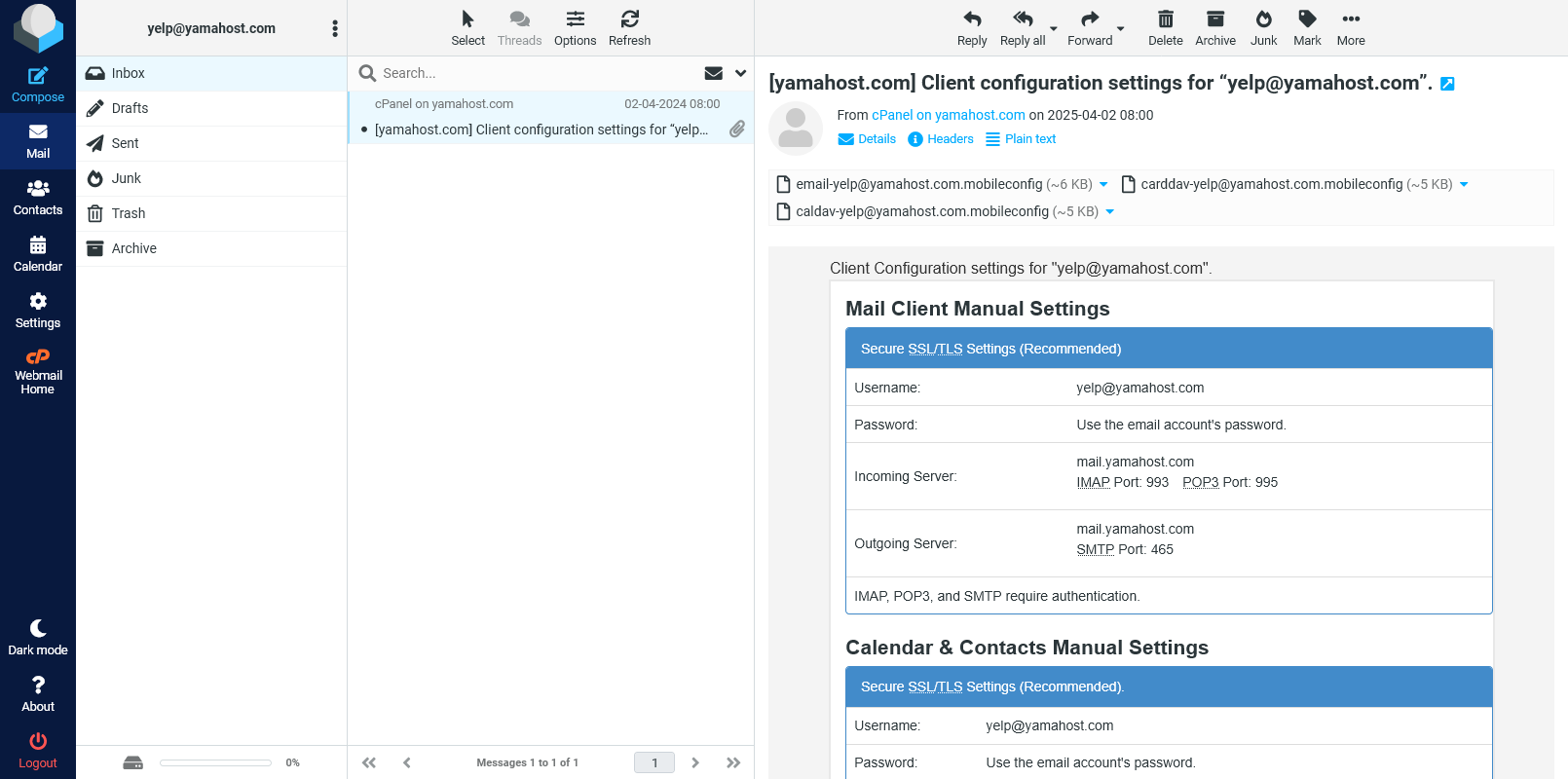The height and width of the screenshot is (779, 1568).
Task: Switch to Plain text view
Action: tap(1021, 139)
